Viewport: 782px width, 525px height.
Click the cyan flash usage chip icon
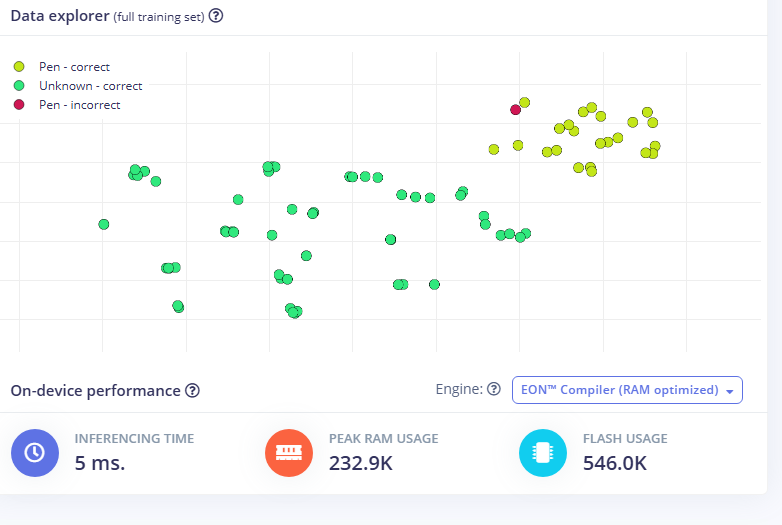[543, 453]
